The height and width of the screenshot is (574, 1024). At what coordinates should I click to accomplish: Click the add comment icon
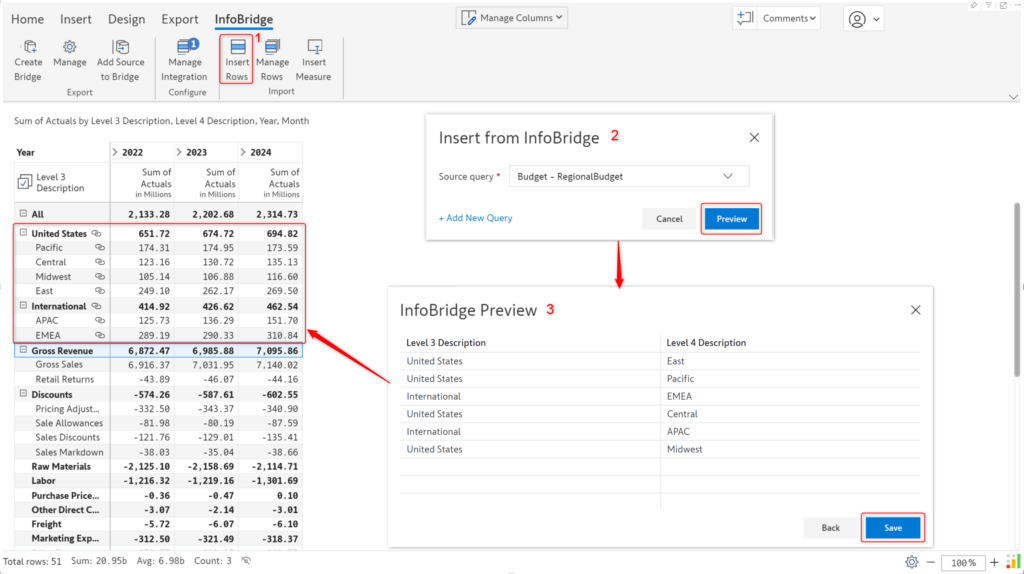point(744,18)
